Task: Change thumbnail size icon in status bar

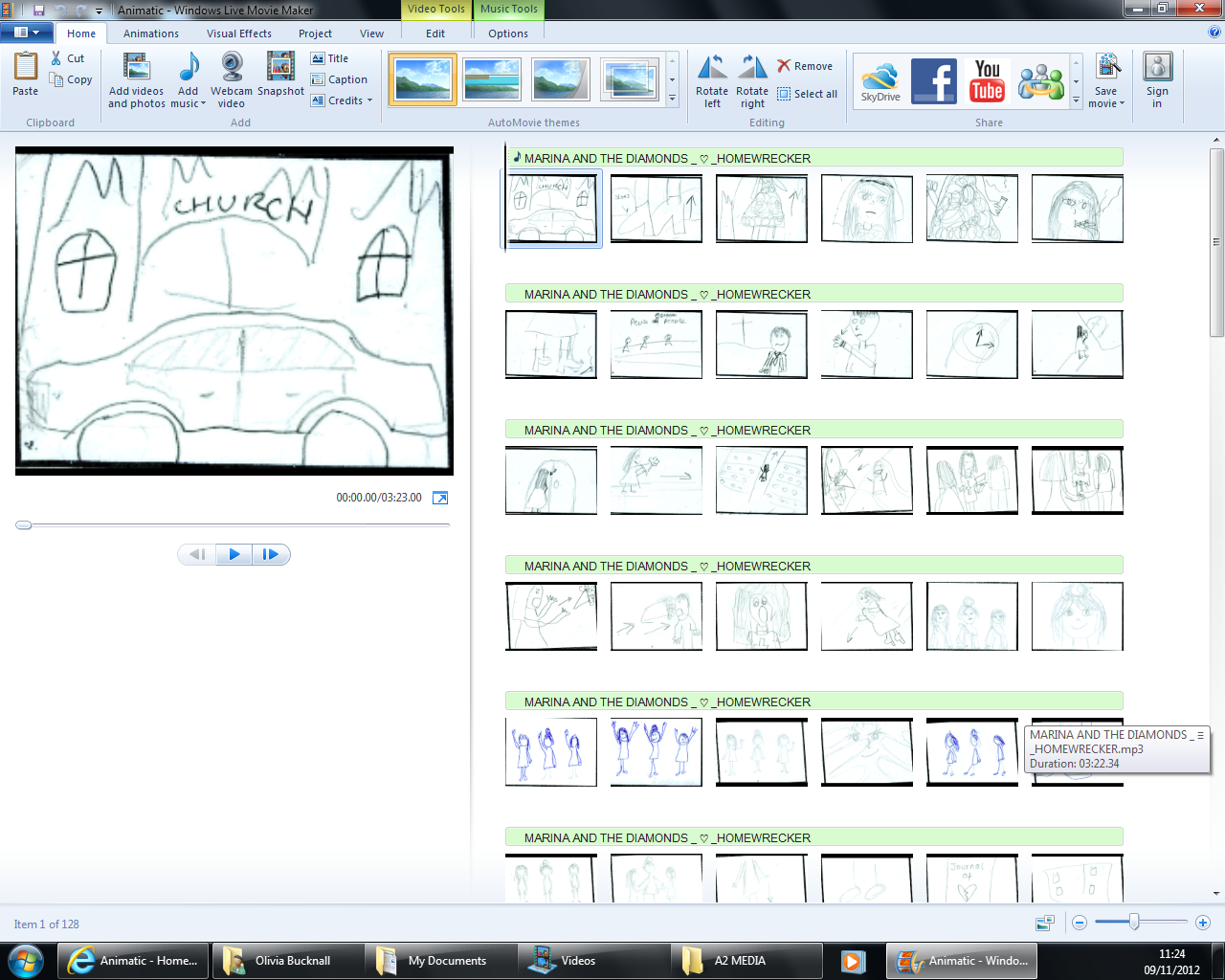Action: pyautogui.click(x=1045, y=923)
